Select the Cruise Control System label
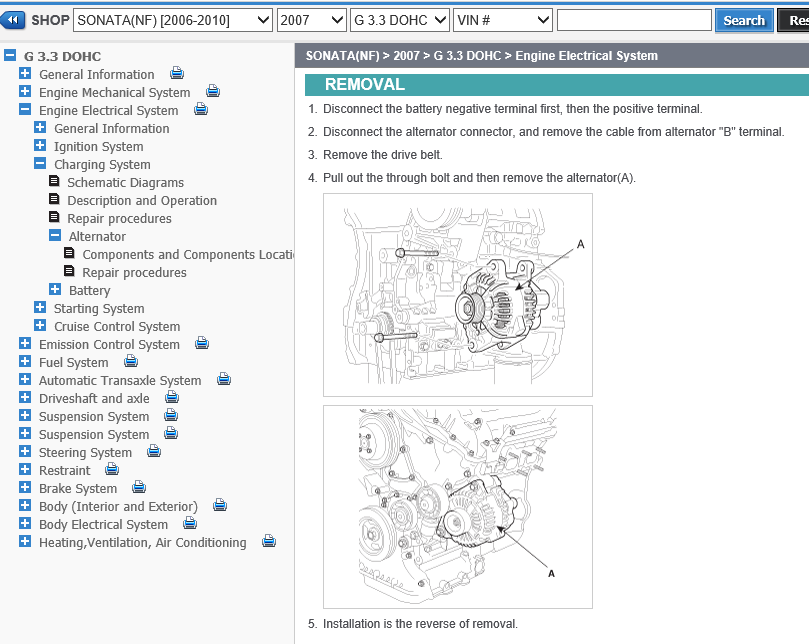Screen dimensions: 809x644 [x=117, y=327]
